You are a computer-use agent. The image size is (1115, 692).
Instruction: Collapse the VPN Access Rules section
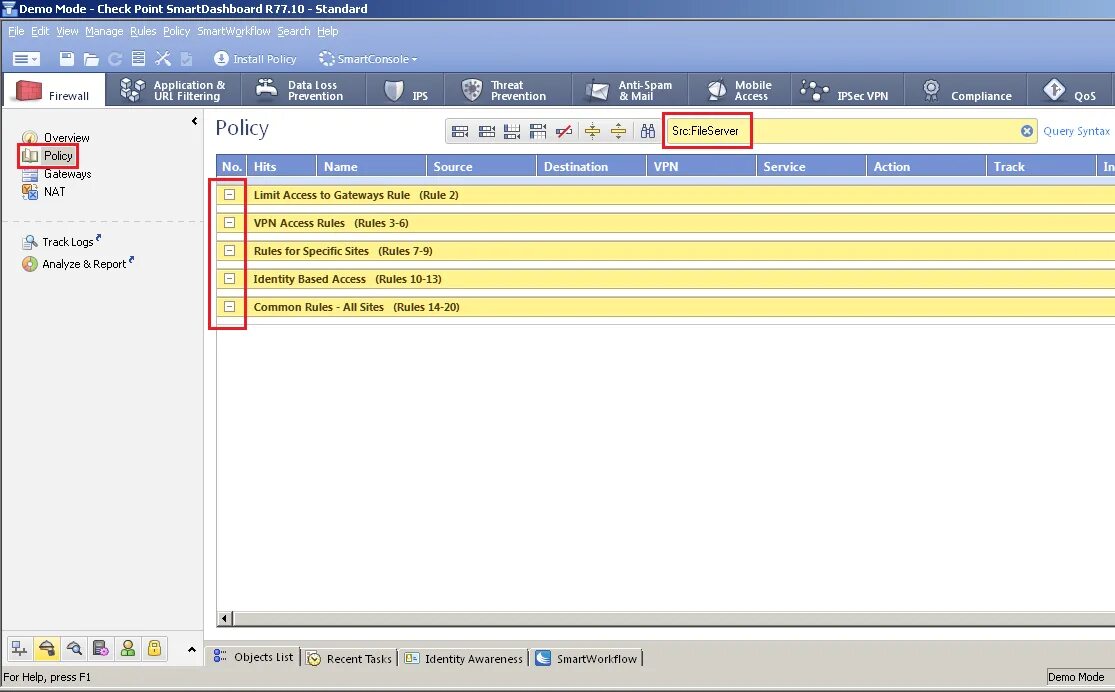(230, 223)
